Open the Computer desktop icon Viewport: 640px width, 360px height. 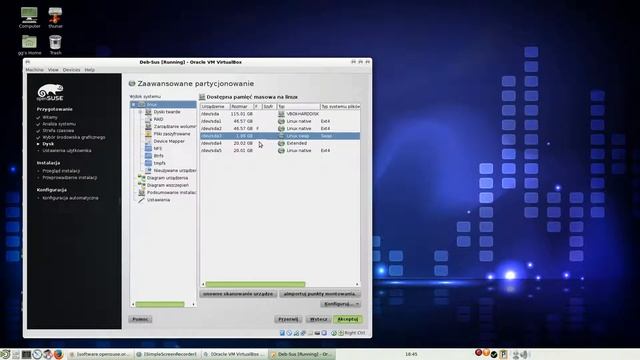pos(29,18)
